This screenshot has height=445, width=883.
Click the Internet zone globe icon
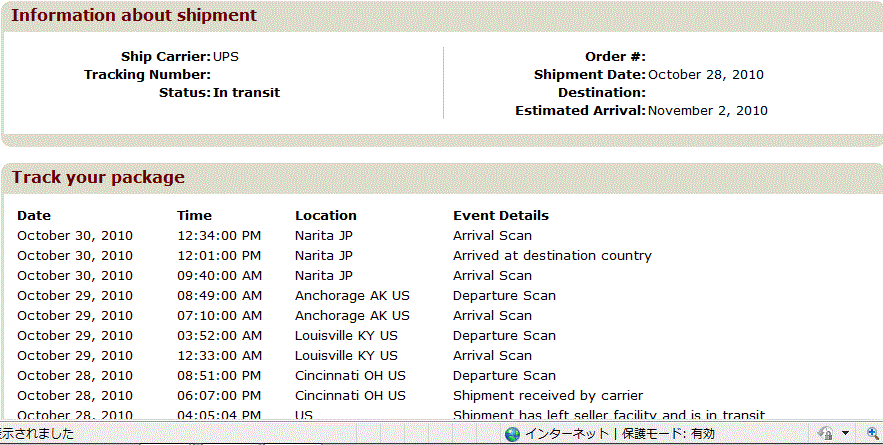pos(512,434)
